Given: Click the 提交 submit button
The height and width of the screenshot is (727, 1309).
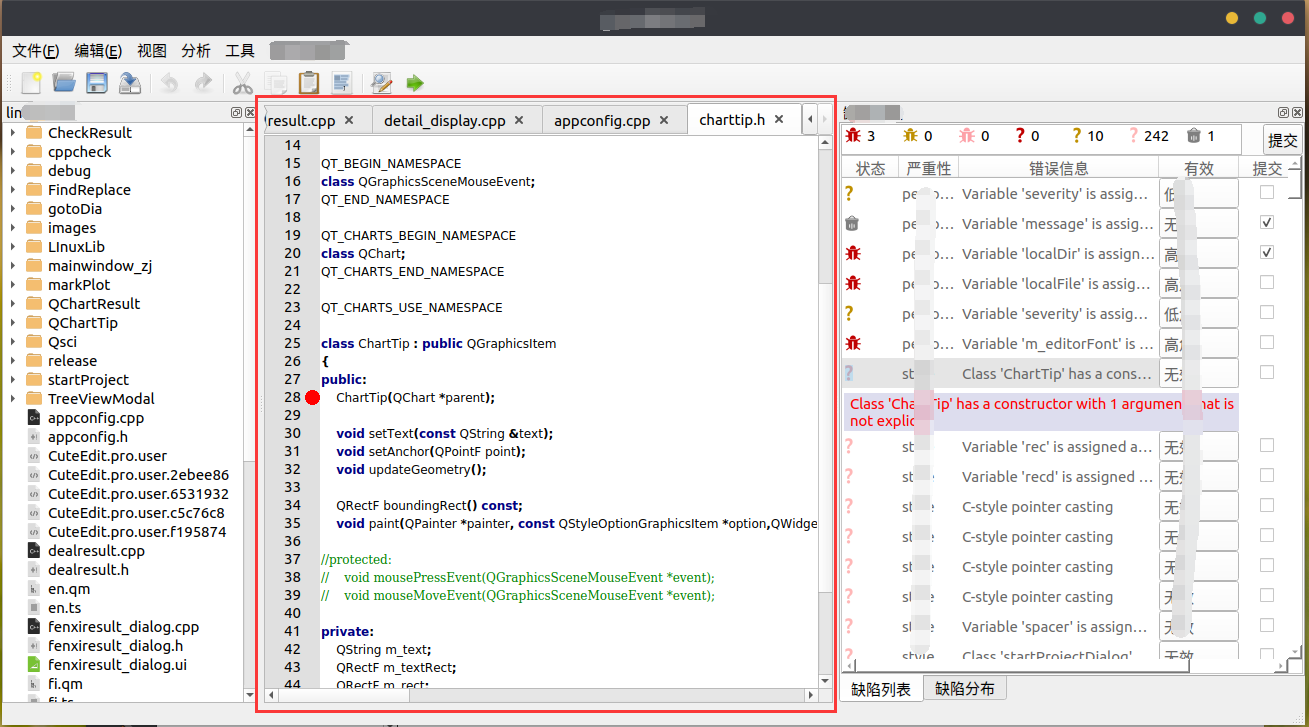Looking at the screenshot, I should (x=1282, y=141).
